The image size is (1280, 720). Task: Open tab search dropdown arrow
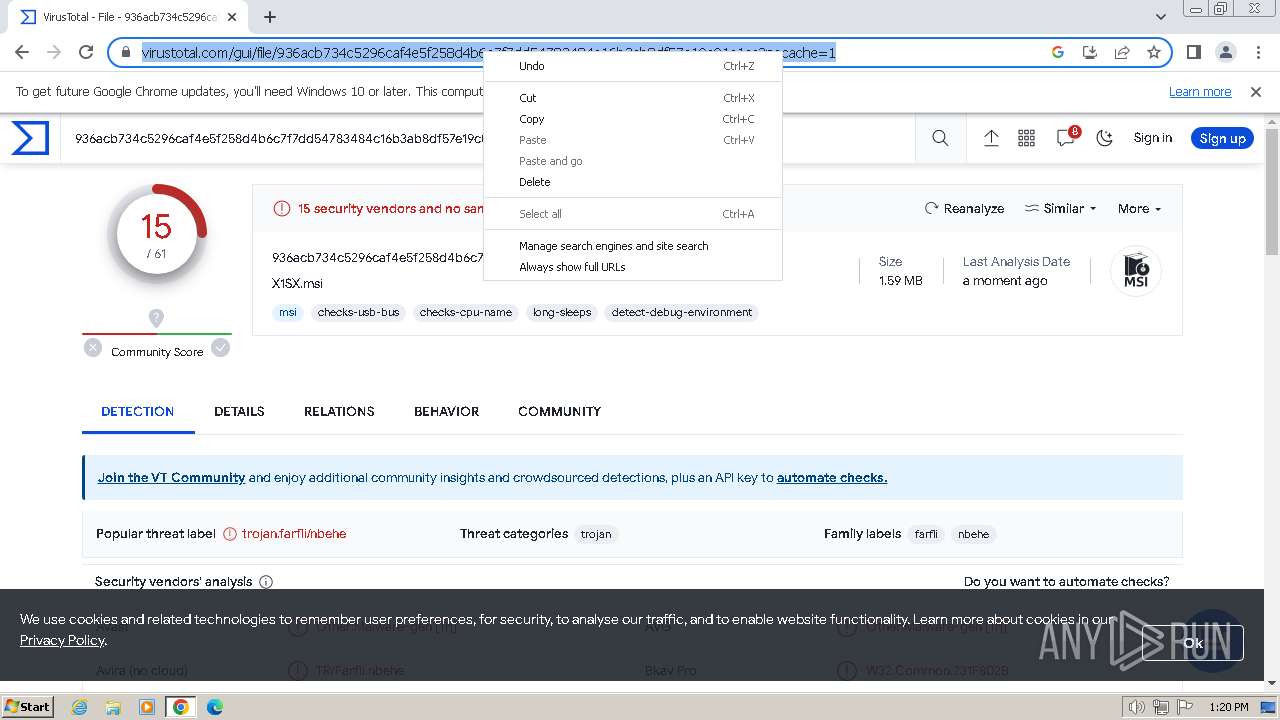tap(1160, 16)
